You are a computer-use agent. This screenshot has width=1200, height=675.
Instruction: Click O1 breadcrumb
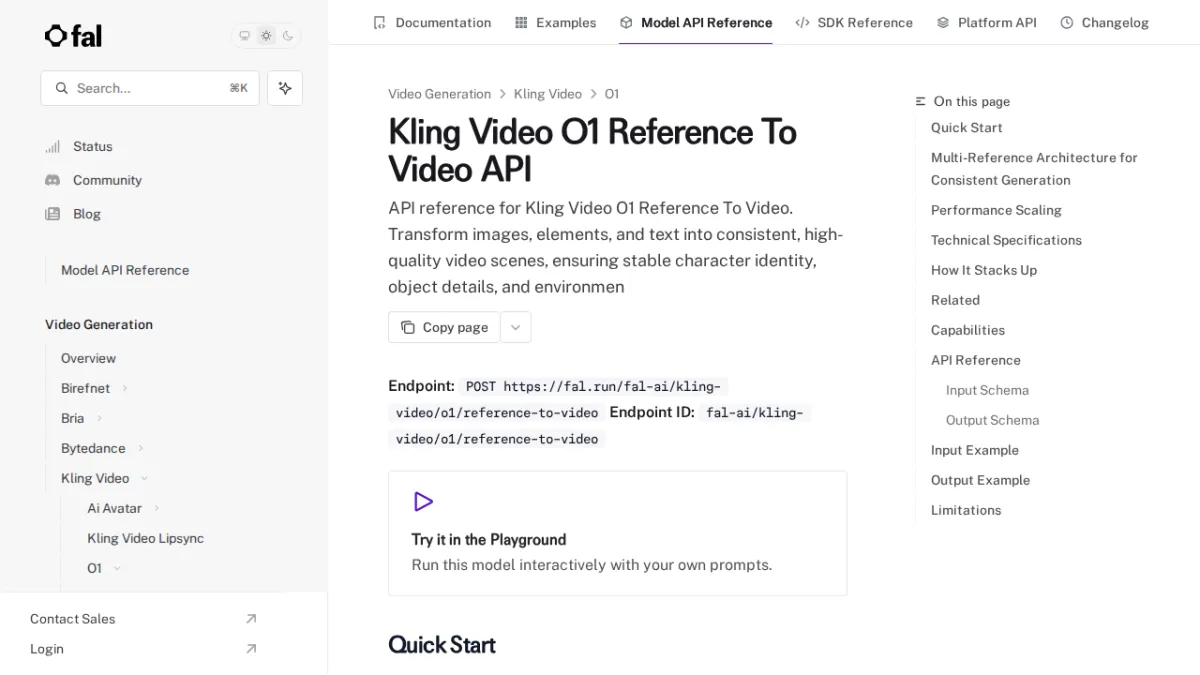(611, 94)
